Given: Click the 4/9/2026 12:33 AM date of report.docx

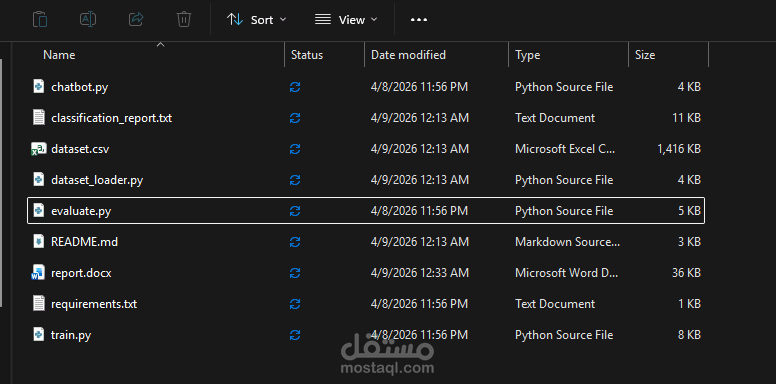Looking at the screenshot, I should 420,273.
